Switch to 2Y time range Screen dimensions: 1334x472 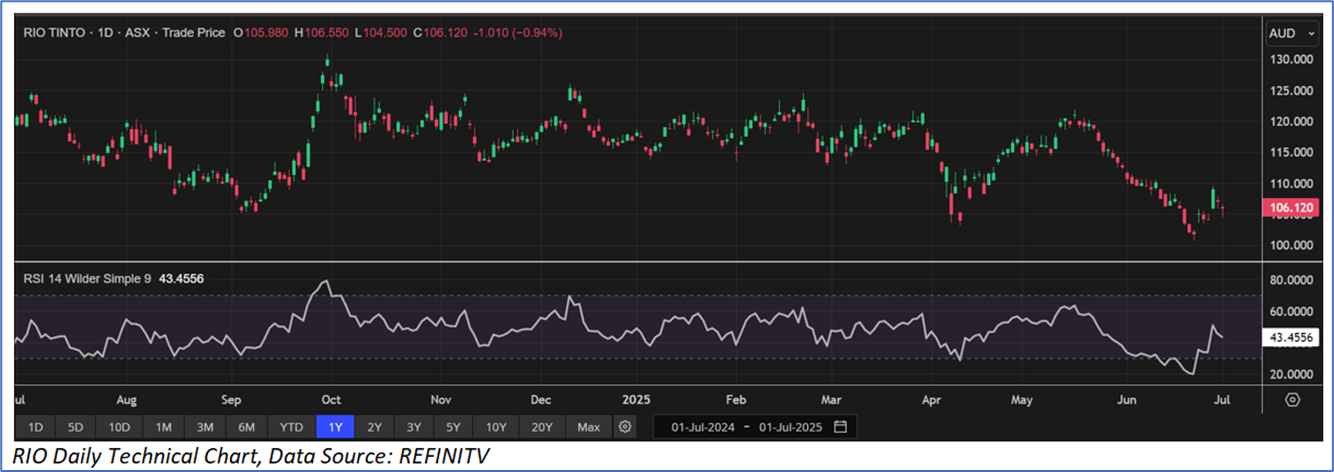click(x=374, y=427)
